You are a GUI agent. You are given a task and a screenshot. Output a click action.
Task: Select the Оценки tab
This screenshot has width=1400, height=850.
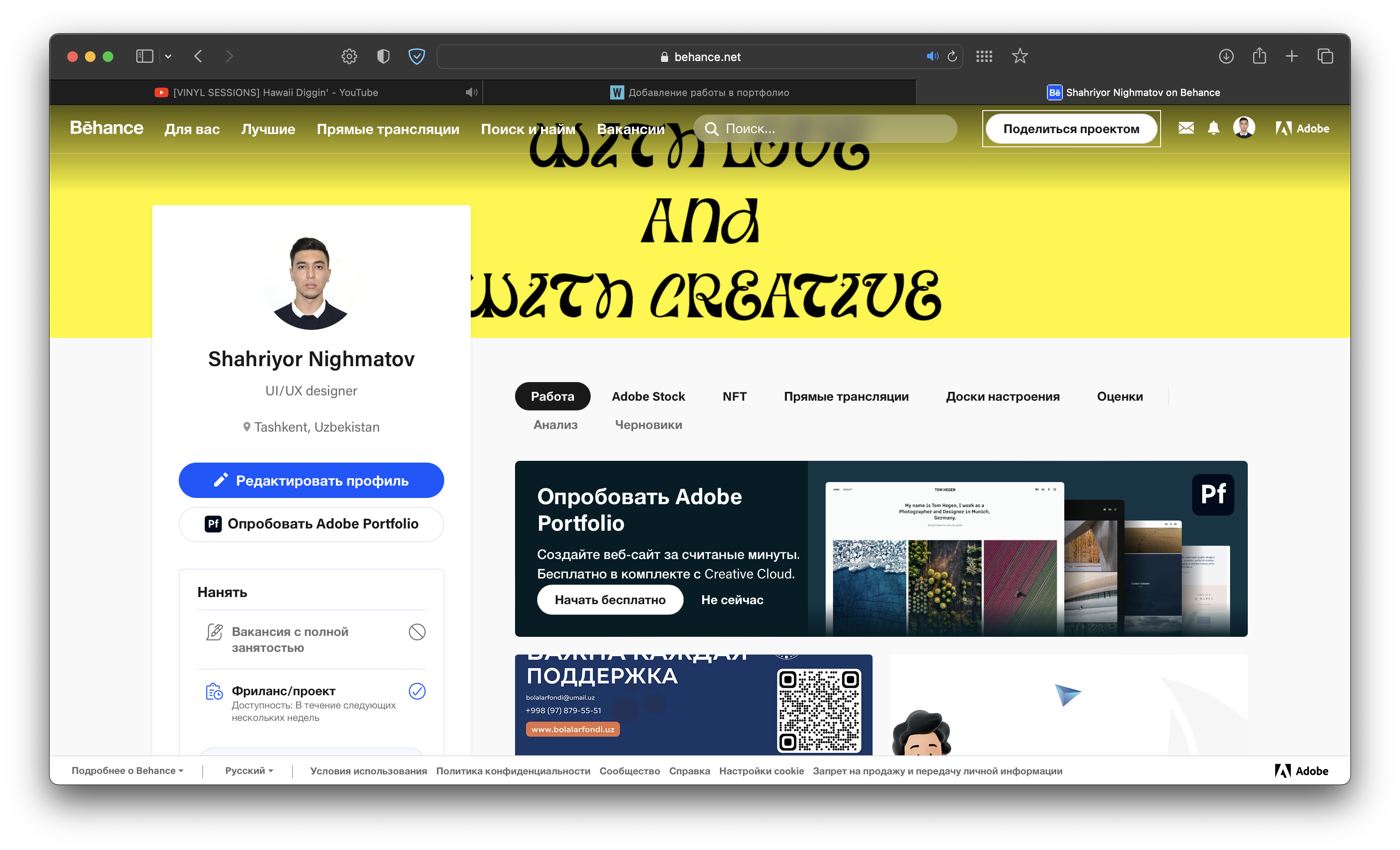click(x=1119, y=396)
